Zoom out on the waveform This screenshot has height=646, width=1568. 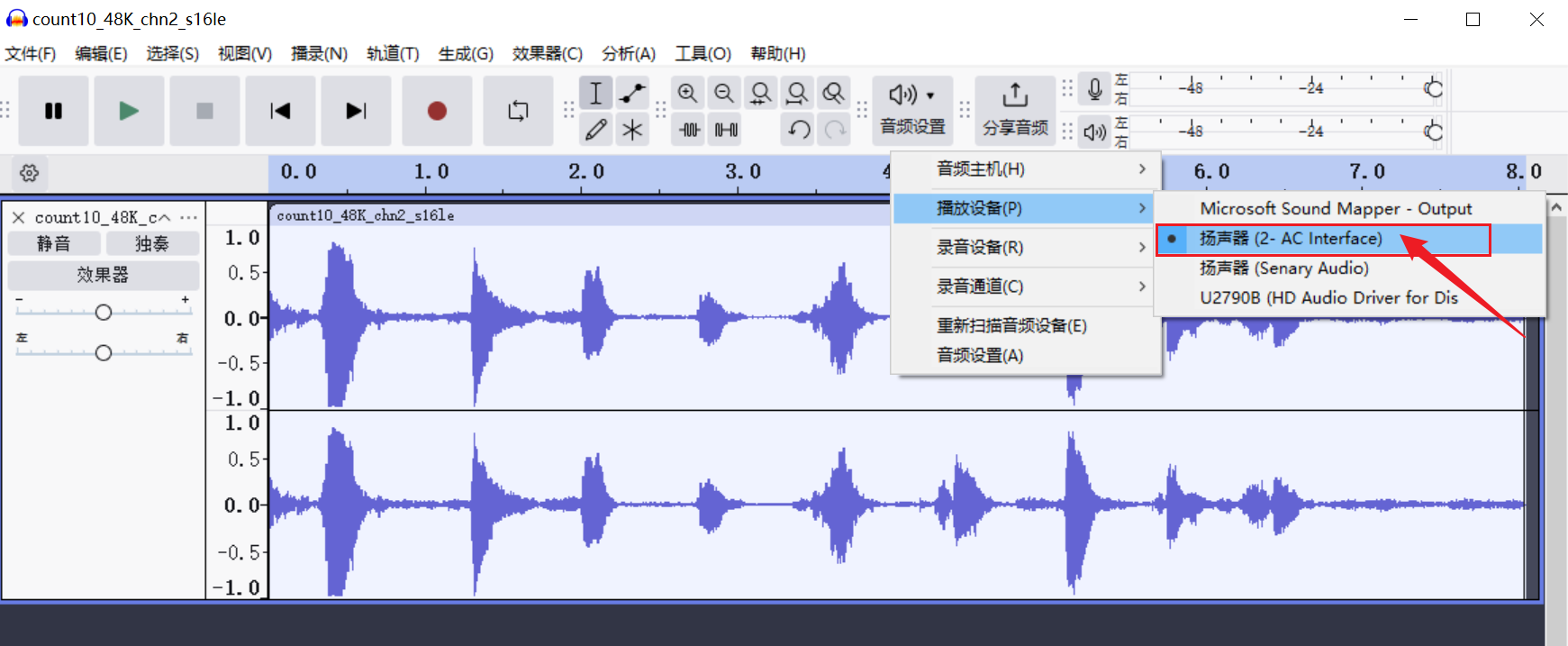(723, 93)
